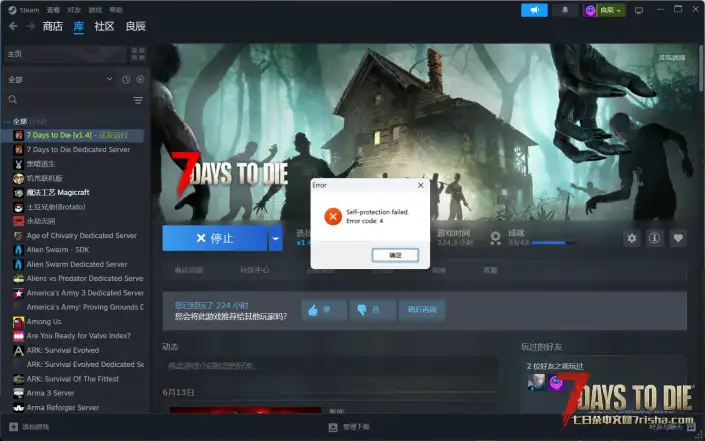Viewport: 705px width, 441px height.
Task: Open the notifications bell
Action: [565, 10]
